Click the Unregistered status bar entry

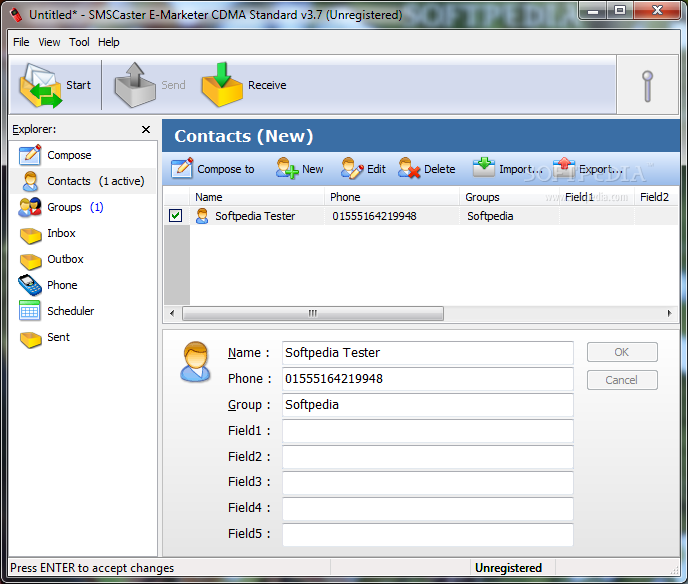[x=509, y=568]
